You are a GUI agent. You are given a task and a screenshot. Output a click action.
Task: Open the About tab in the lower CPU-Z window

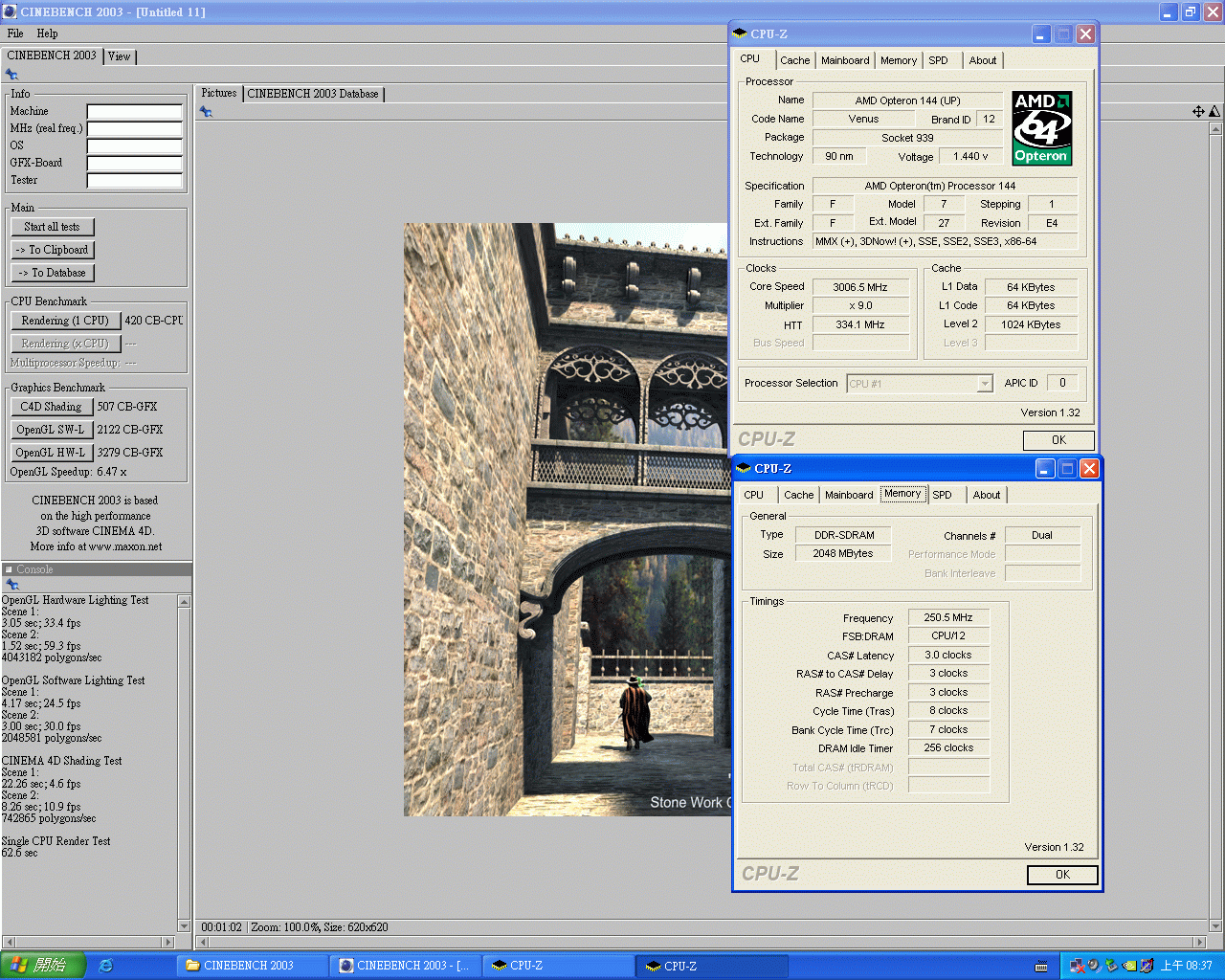click(987, 495)
